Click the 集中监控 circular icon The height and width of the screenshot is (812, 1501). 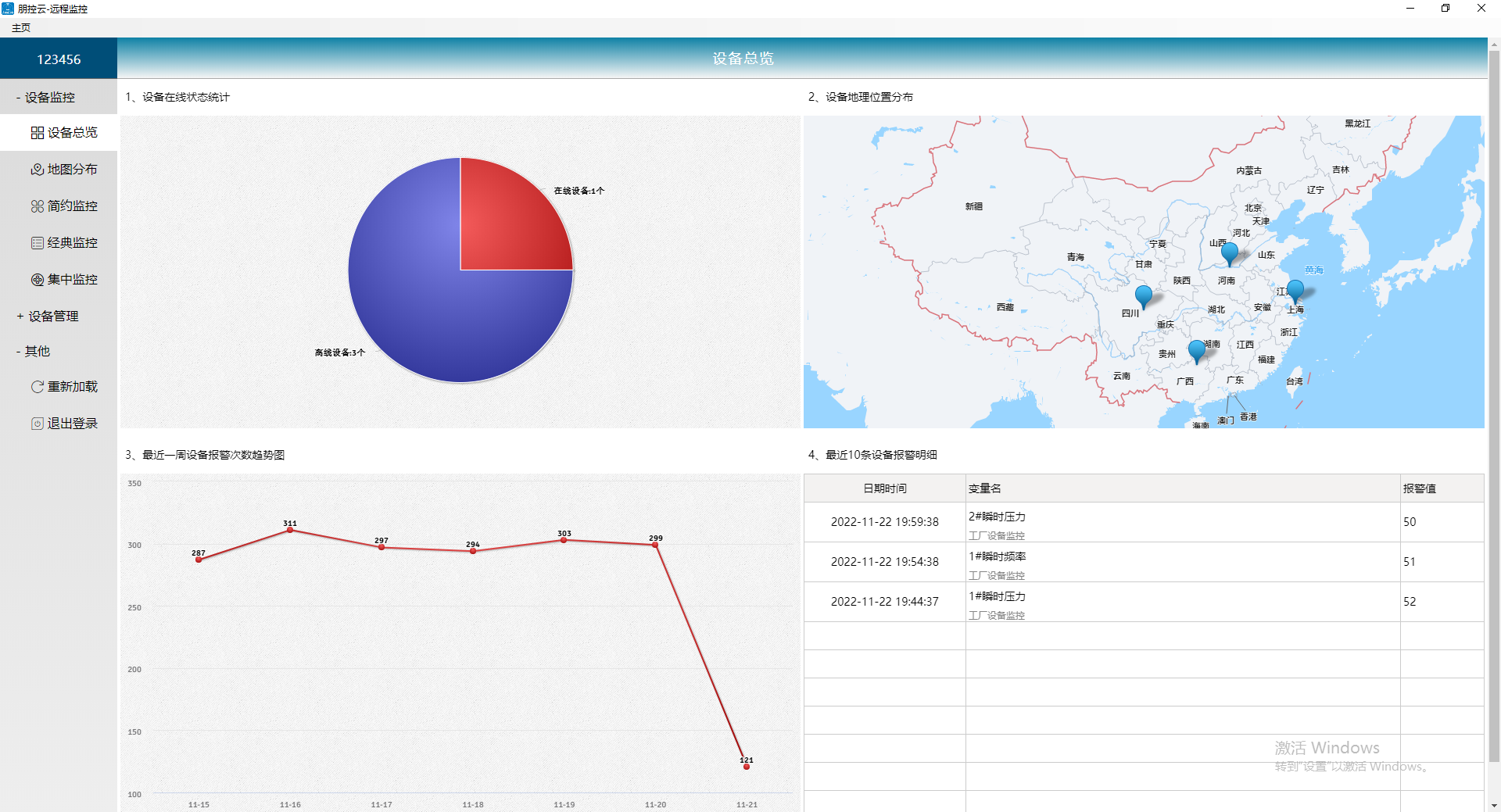point(37,280)
